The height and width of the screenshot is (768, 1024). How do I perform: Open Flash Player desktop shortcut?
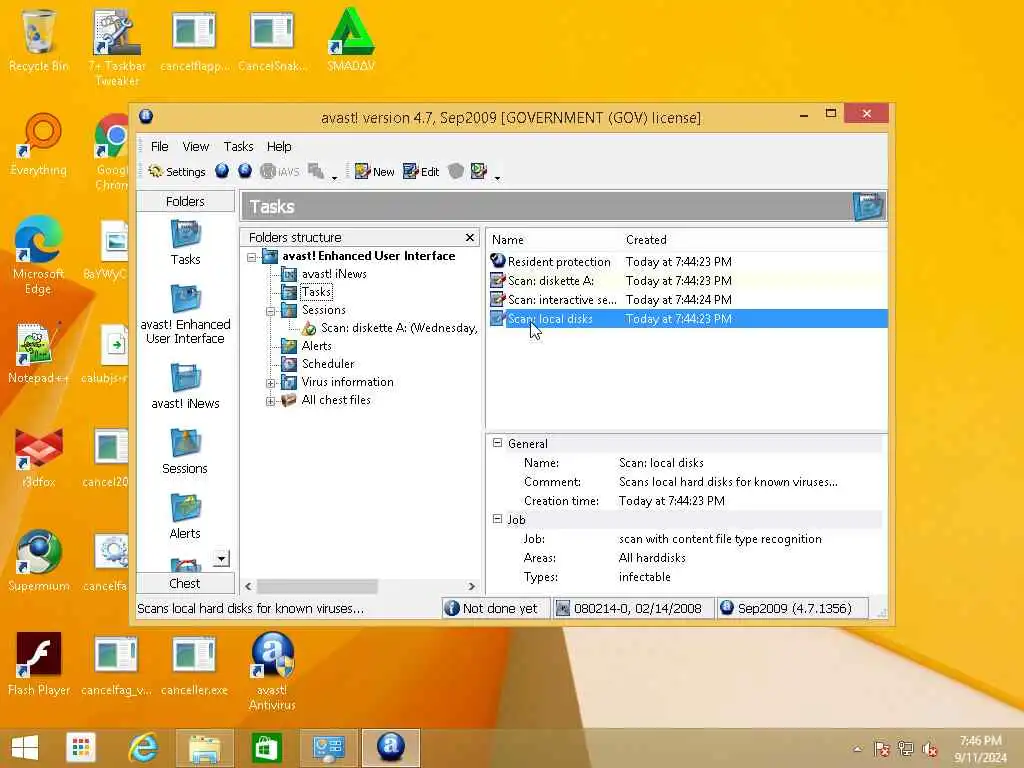(39, 663)
